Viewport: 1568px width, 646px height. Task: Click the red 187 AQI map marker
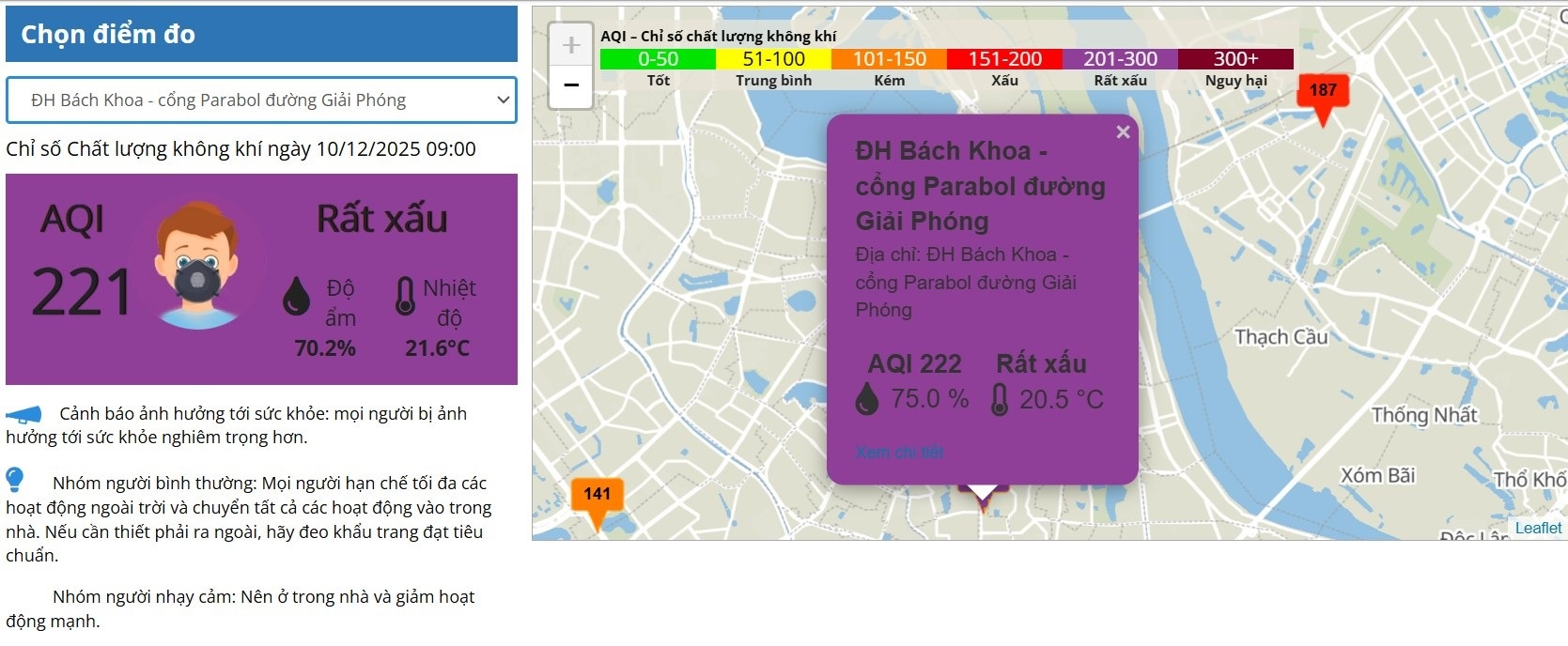pos(1323,92)
